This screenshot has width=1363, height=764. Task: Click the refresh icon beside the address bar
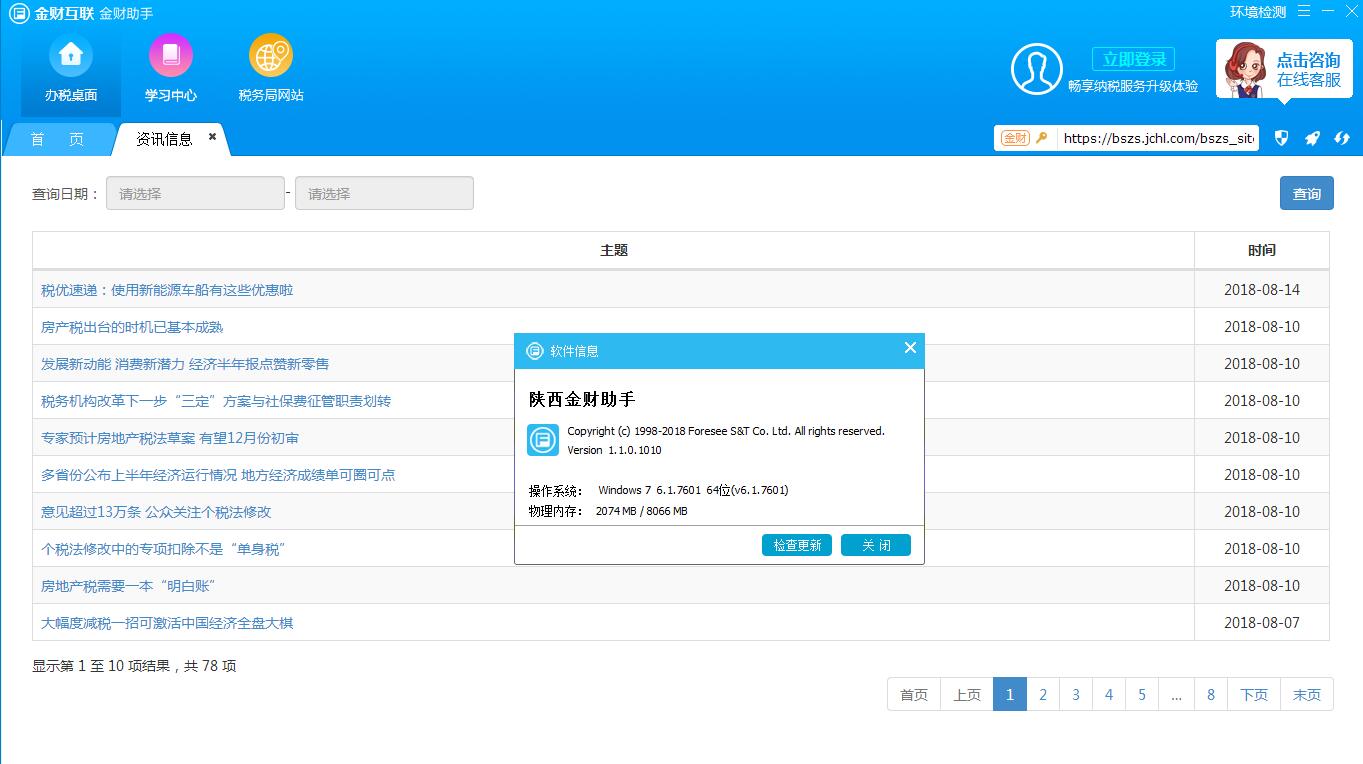(1343, 138)
